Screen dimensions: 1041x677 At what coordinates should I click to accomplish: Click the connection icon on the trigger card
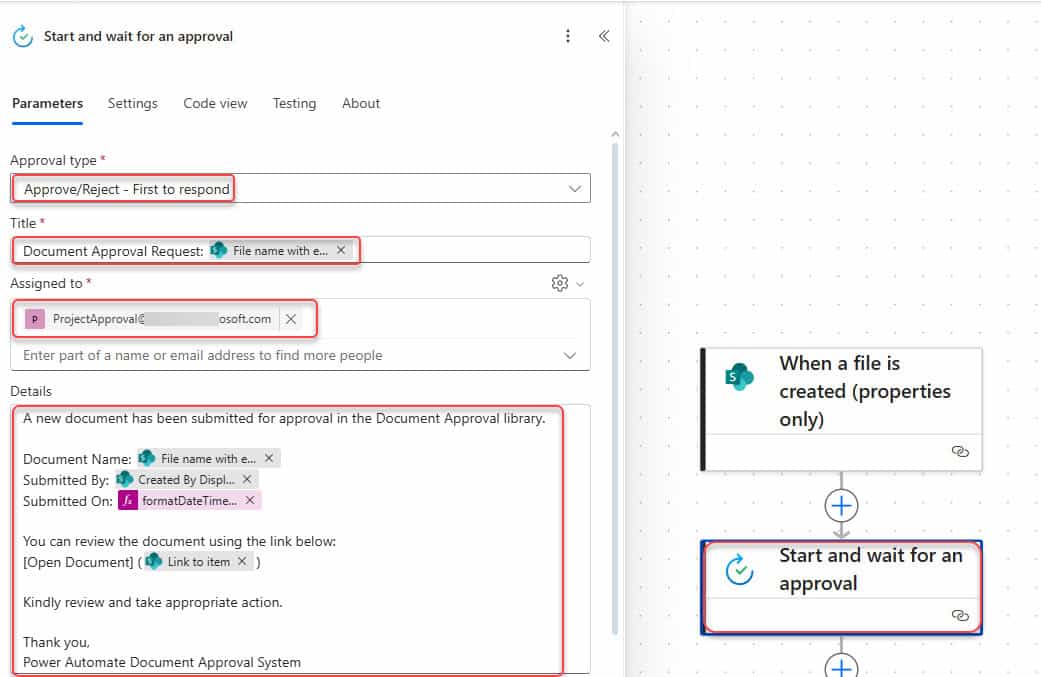tap(961, 452)
